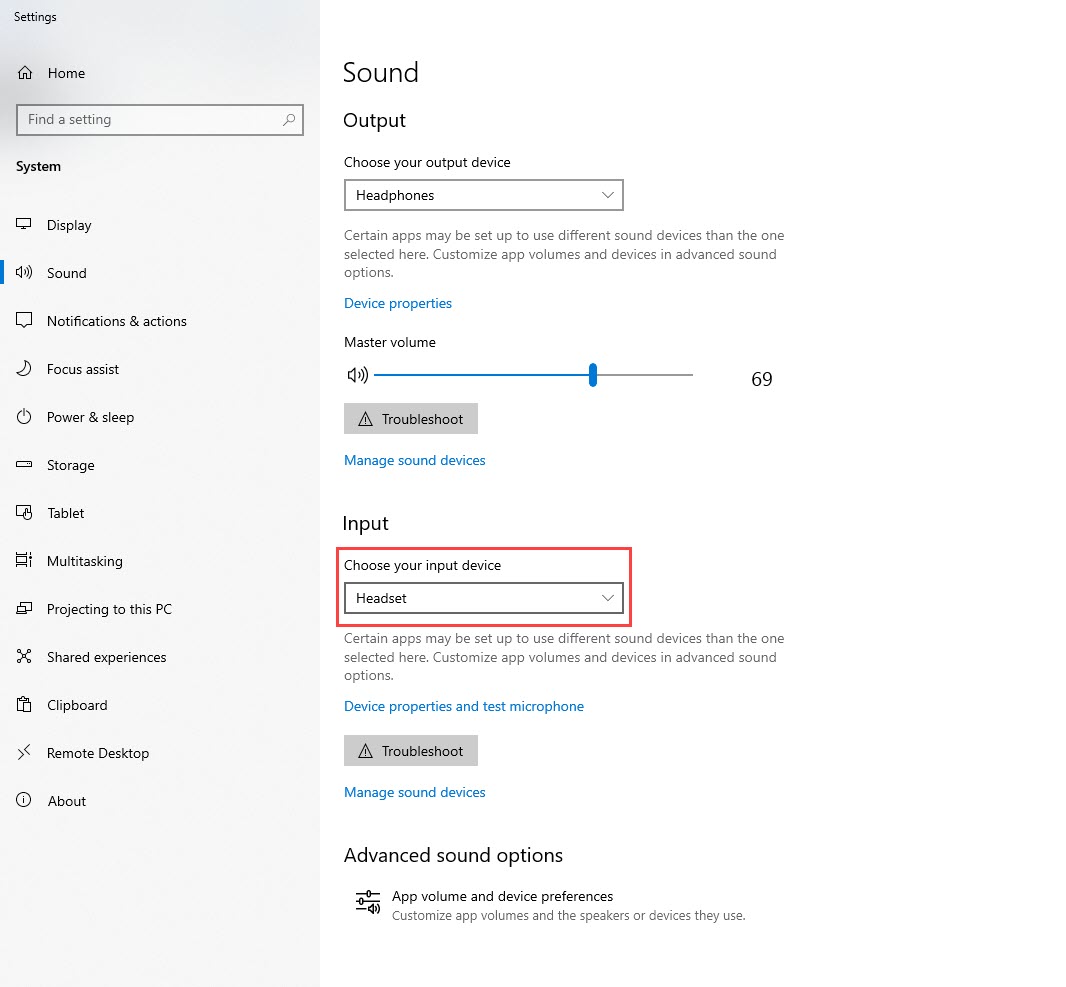Open Notifications & actions via its icon
Screen dimensions: 1066x987
click(x=23, y=321)
